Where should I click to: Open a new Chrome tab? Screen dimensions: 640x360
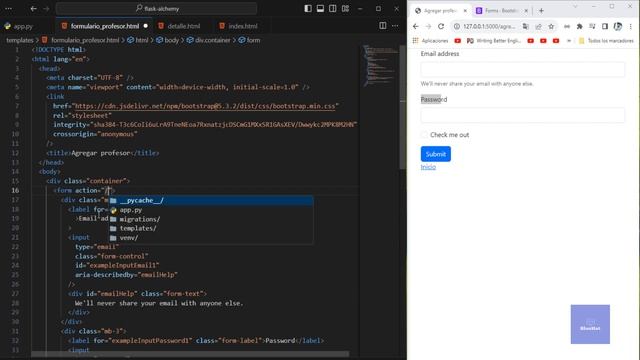click(x=541, y=11)
